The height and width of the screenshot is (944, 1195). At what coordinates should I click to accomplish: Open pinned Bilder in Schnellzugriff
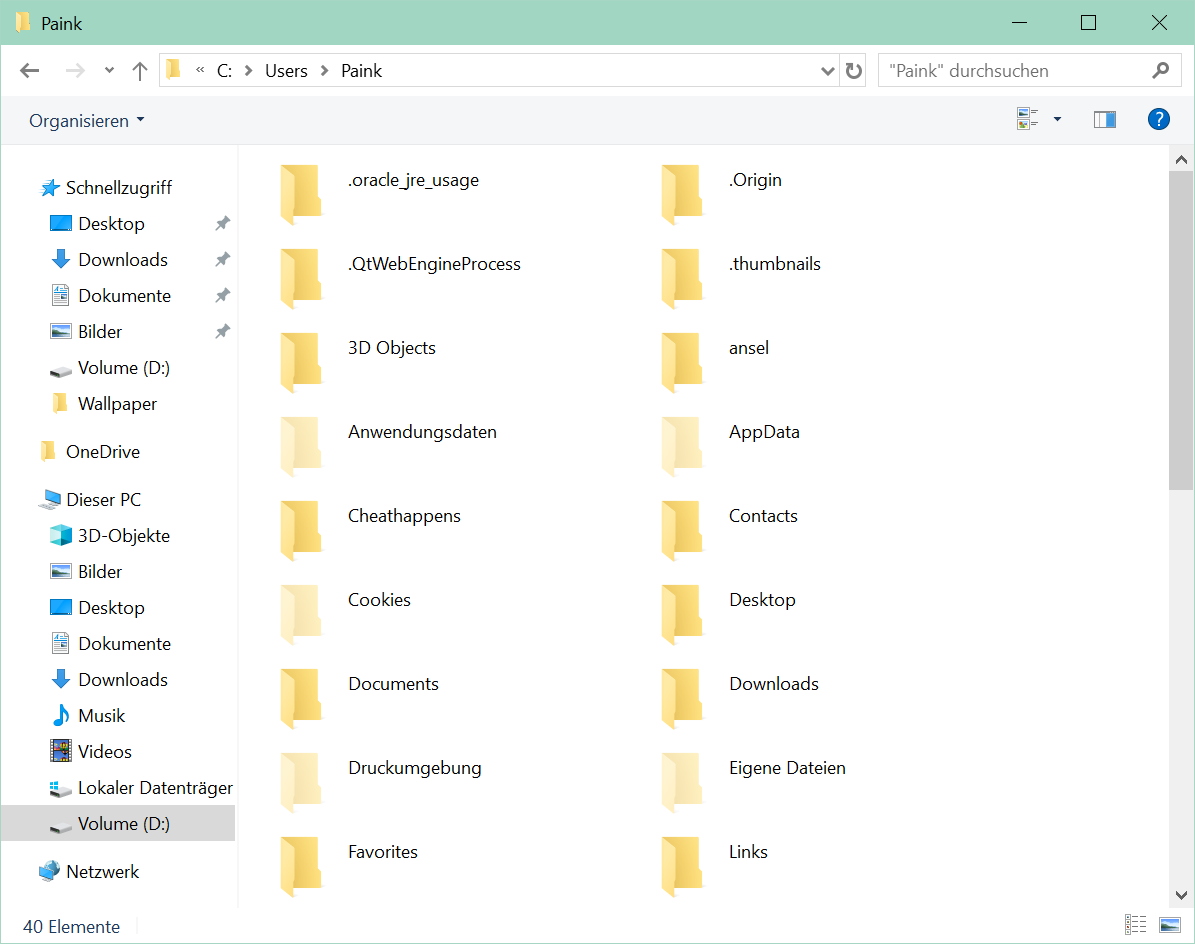[x=100, y=331]
